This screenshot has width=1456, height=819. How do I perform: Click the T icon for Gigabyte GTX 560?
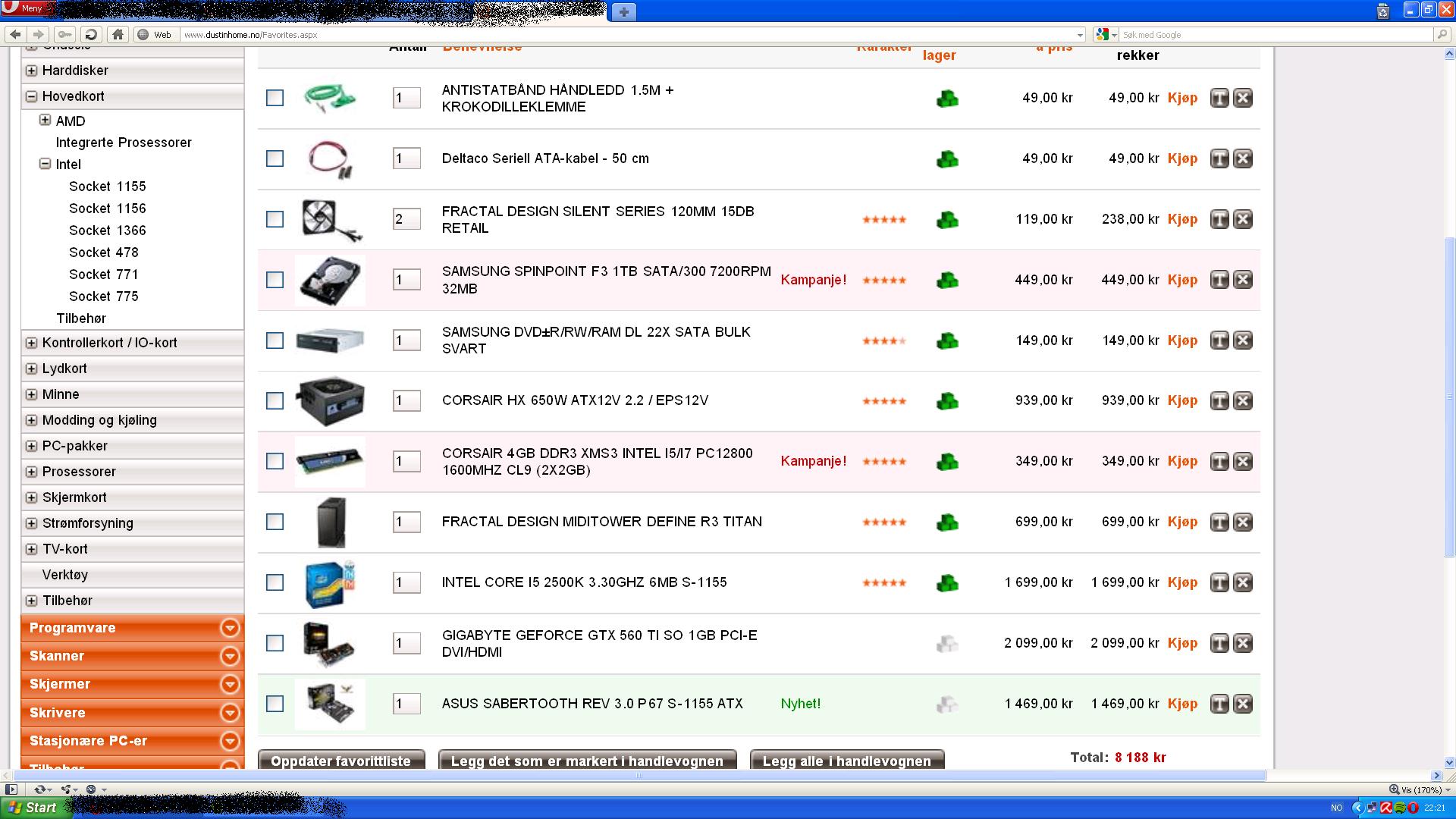tap(1219, 643)
